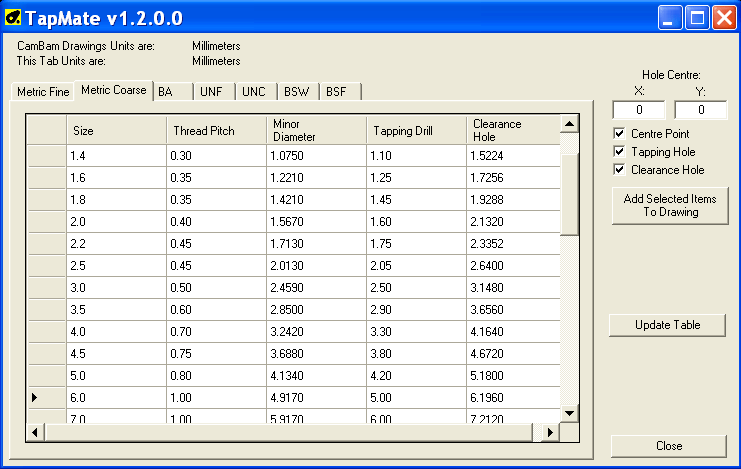
Task: Select row header for size 4.0
Action: point(46,331)
